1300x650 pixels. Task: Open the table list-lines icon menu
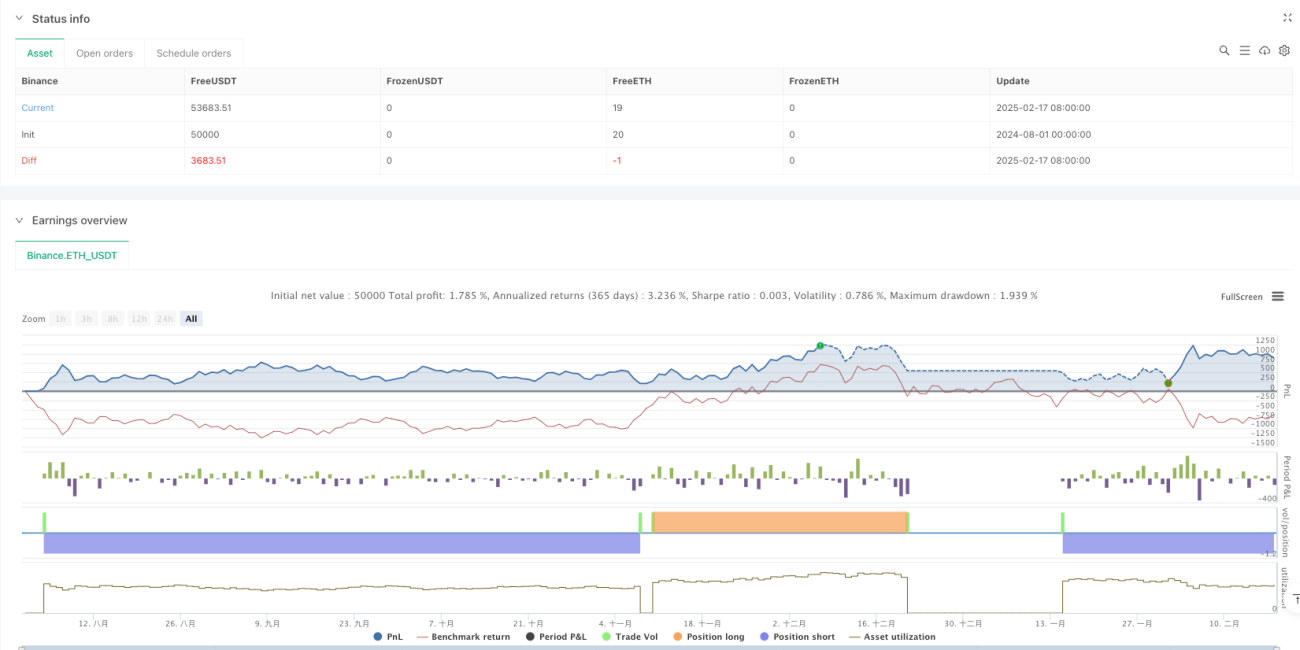(1244, 50)
